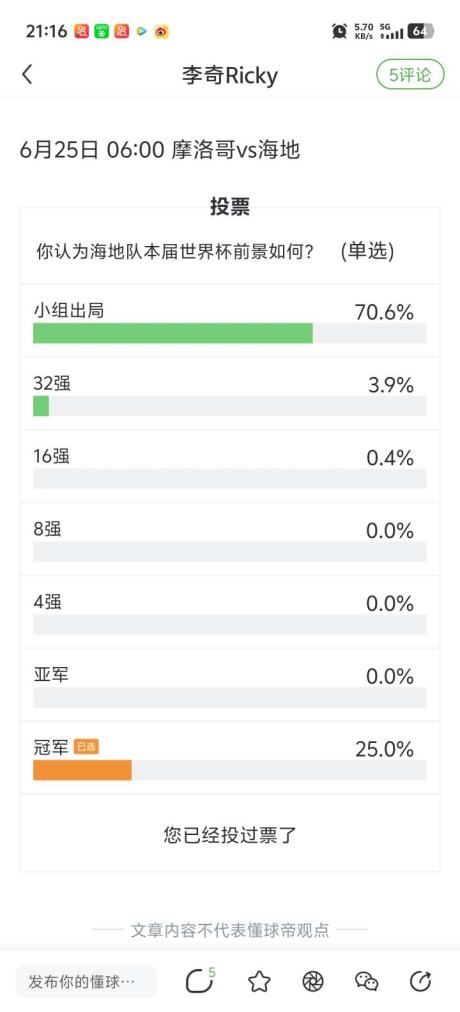Select the 16强 poll option
The height and width of the screenshot is (1012, 460).
click(230, 467)
